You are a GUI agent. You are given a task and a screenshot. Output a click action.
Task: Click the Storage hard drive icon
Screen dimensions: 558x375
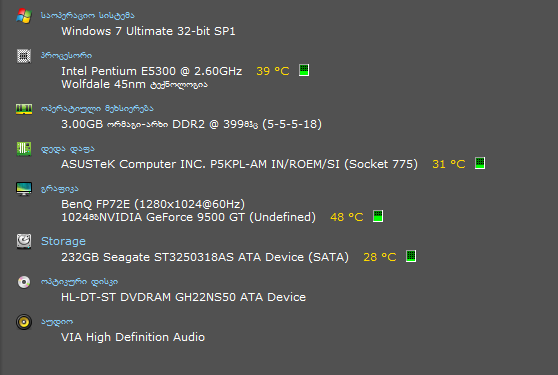[x=24, y=241]
